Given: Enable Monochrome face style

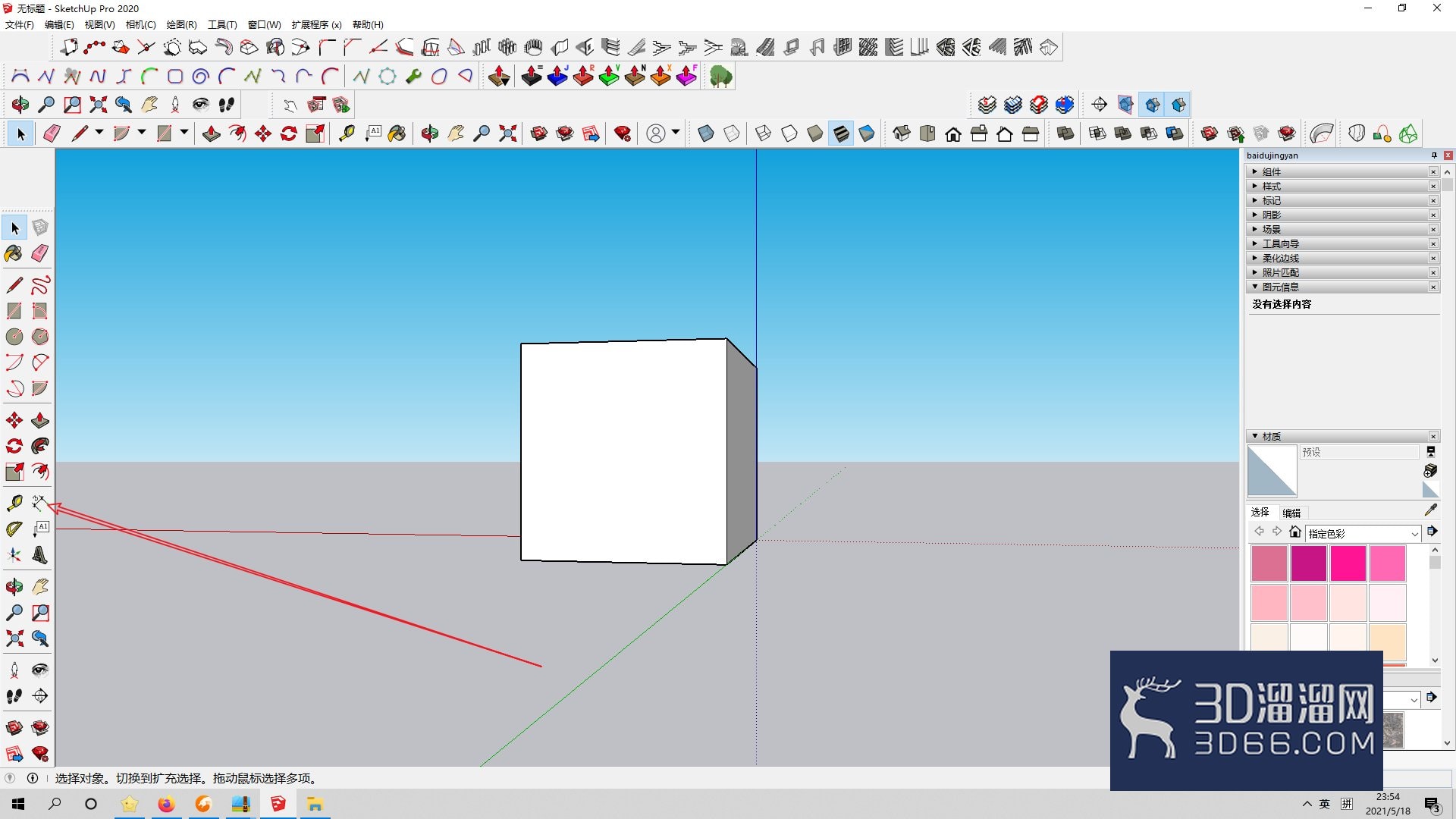Looking at the screenshot, I should tap(867, 134).
